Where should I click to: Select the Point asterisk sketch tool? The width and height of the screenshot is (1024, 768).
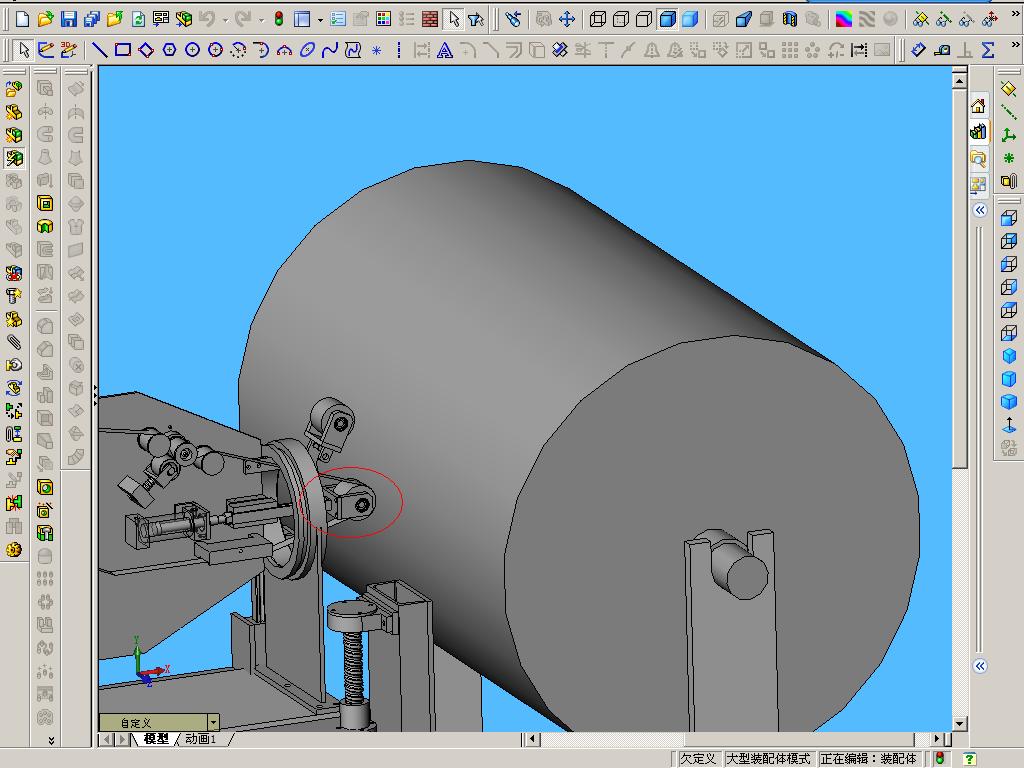coord(376,50)
